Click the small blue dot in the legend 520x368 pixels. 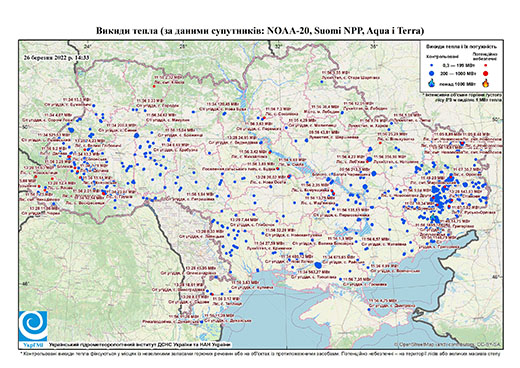(x=432, y=66)
